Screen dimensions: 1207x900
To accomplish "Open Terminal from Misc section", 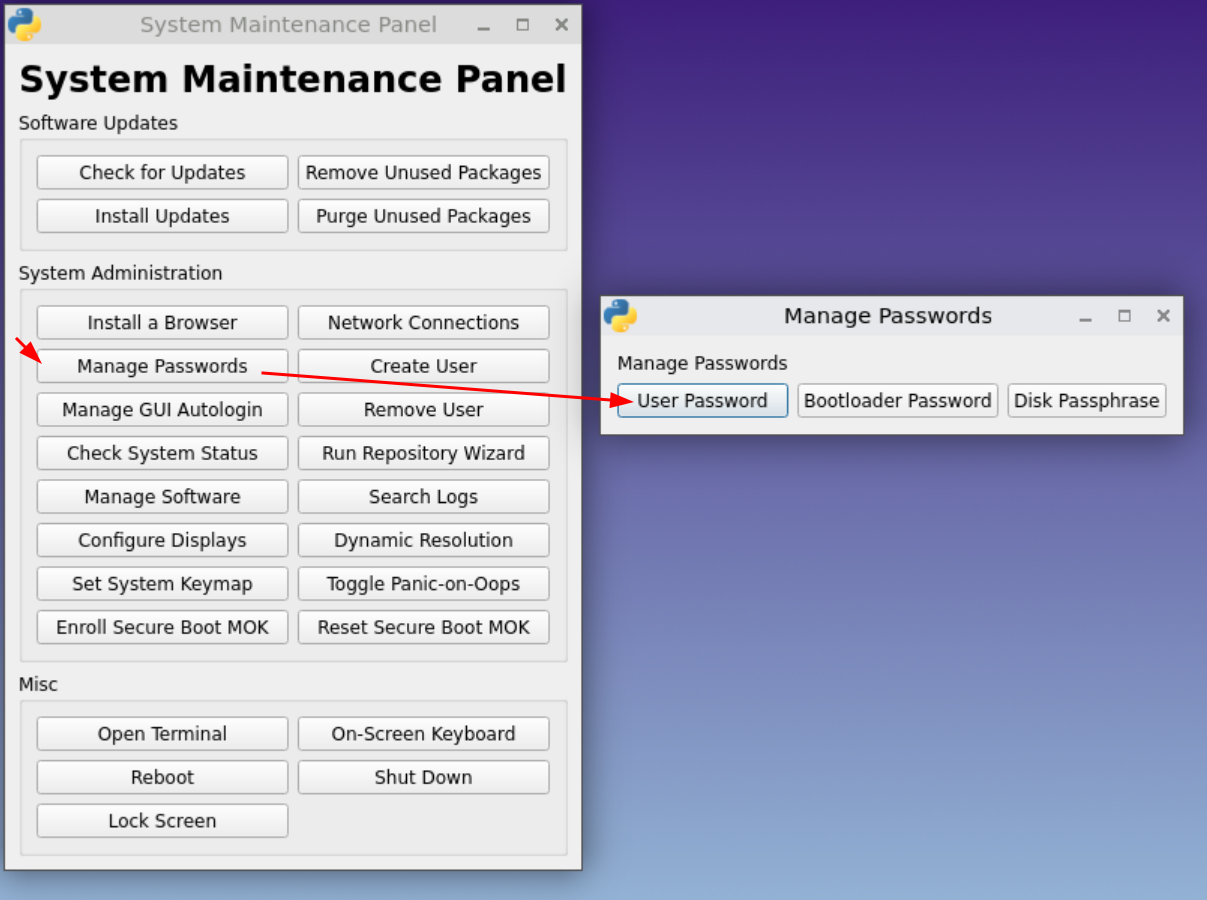I will pos(162,734).
